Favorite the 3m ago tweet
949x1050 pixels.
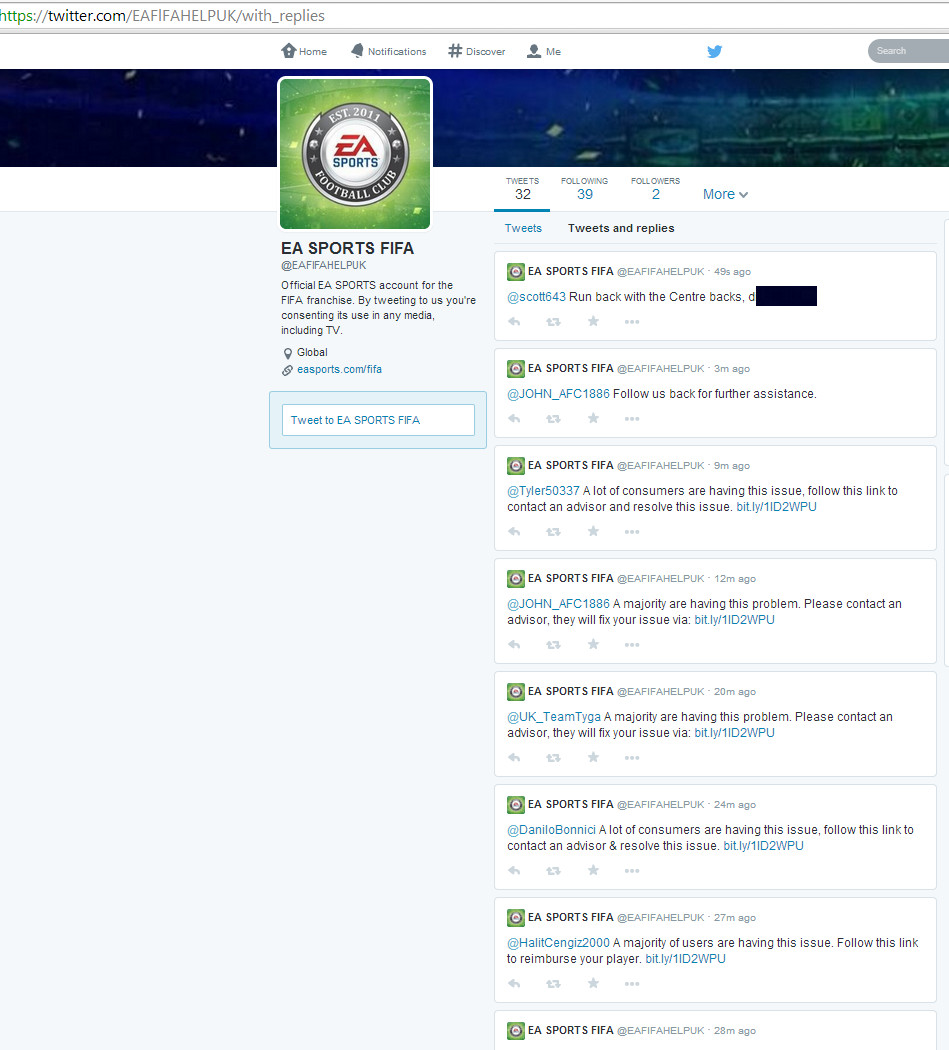[593, 419]
